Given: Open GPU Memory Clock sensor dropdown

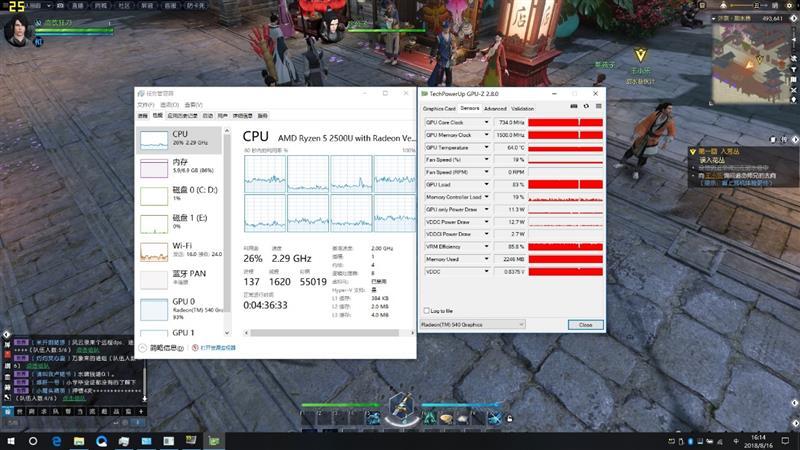Looking at the screenshot, I should tap(486, 135).
